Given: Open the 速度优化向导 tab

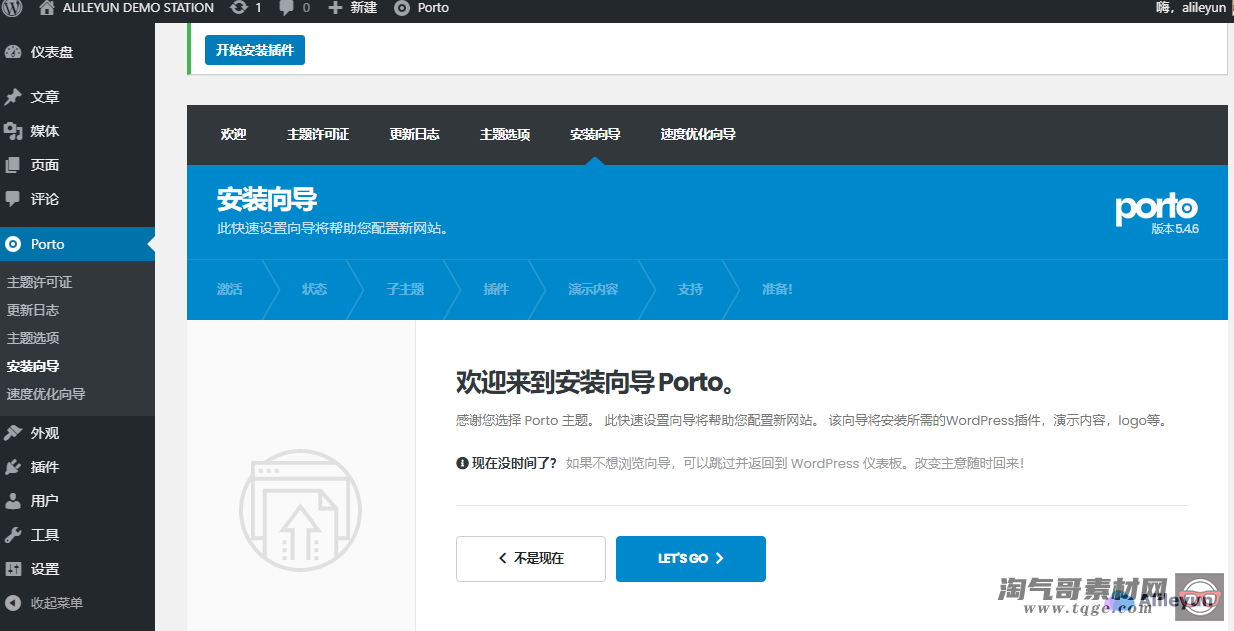Looking at the screenshot, I should (698, 134).
